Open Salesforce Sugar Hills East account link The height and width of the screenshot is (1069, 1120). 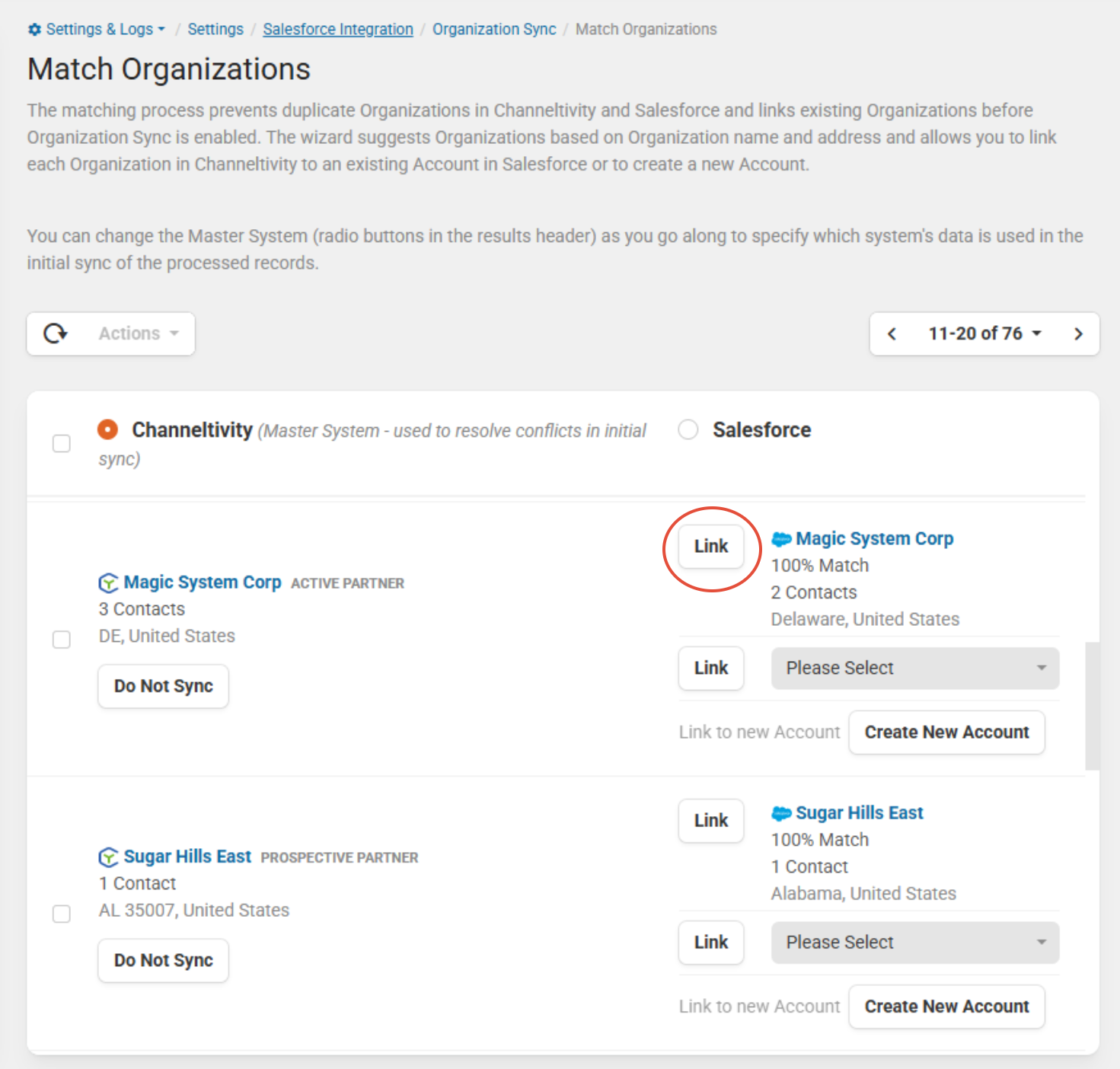pos(860,813)
